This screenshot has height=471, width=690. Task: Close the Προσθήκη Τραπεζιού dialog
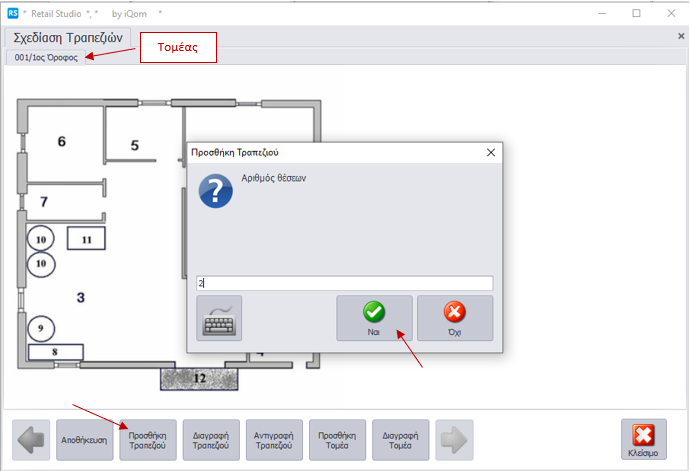[x=490, y=153]
